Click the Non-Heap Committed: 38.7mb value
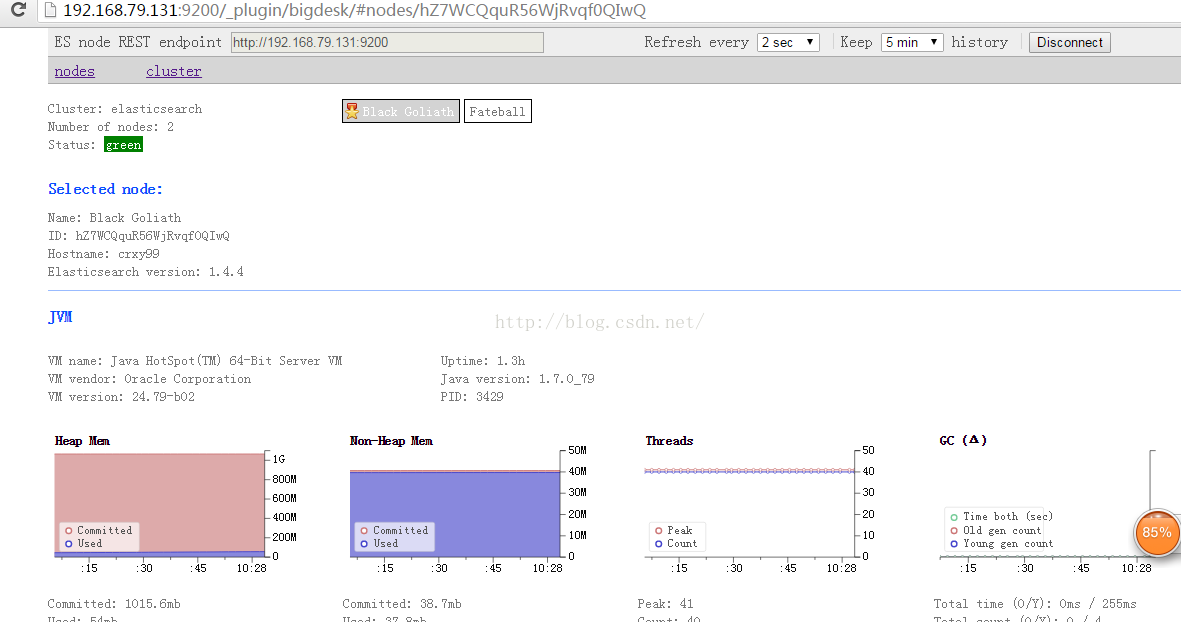This screenshot has width=1181, height=622. pyautogui.click(x=402, y=605)
